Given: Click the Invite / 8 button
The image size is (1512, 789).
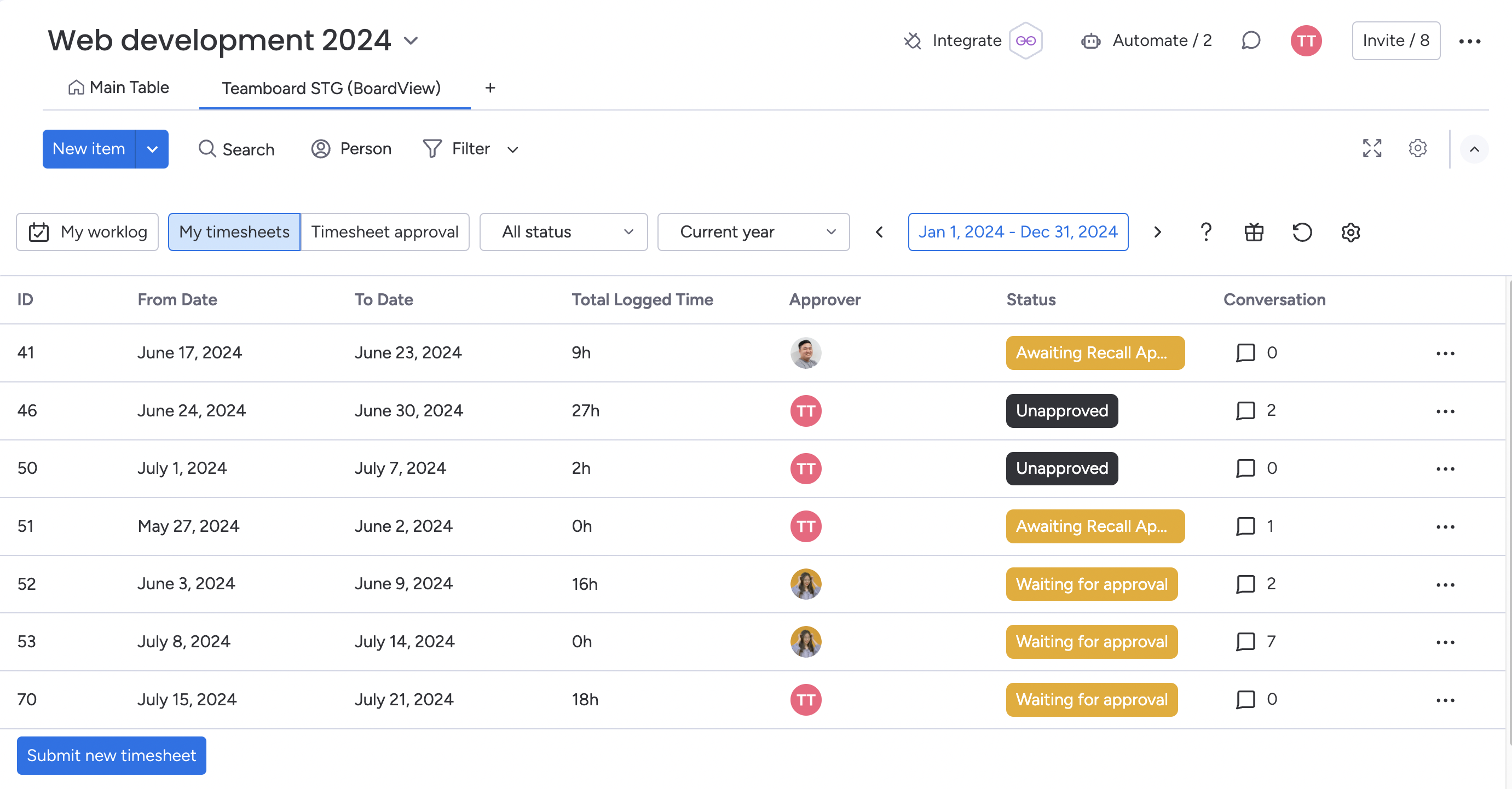Looking at the screenshot, I should (1395, 40).
